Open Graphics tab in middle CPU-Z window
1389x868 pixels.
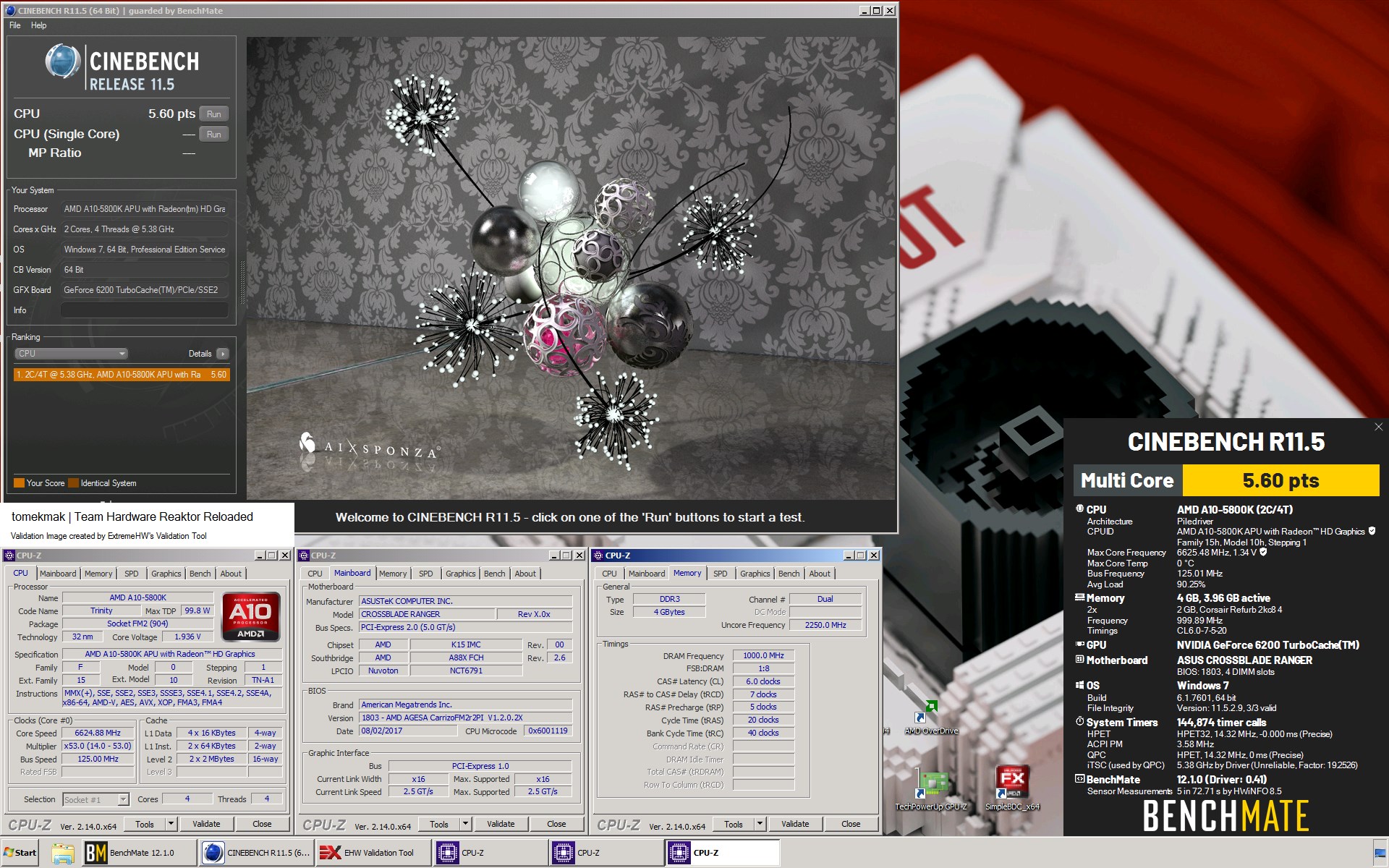pyautogui.click(x=460, y=574)
